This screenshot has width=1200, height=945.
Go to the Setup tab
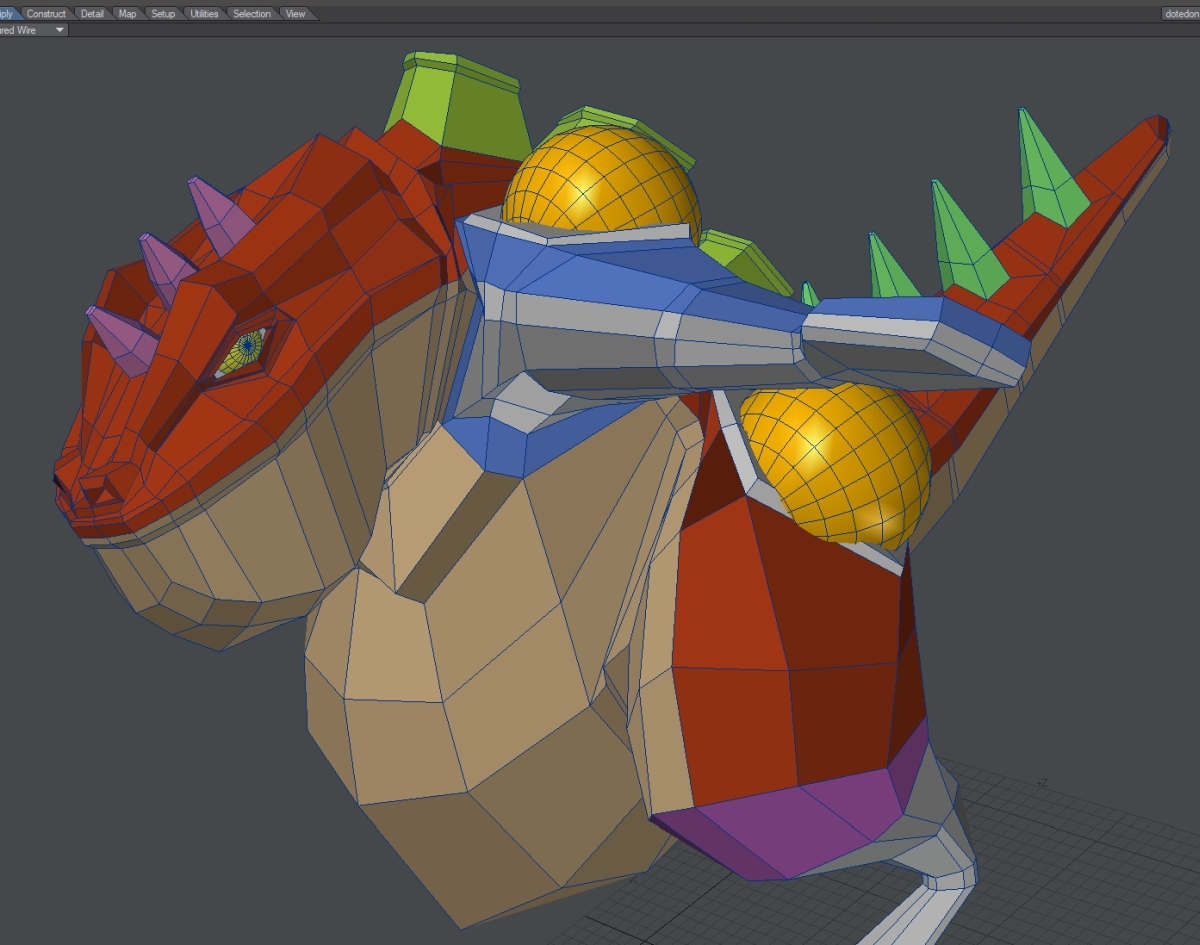pyautogui.click(x=162, y=14)
